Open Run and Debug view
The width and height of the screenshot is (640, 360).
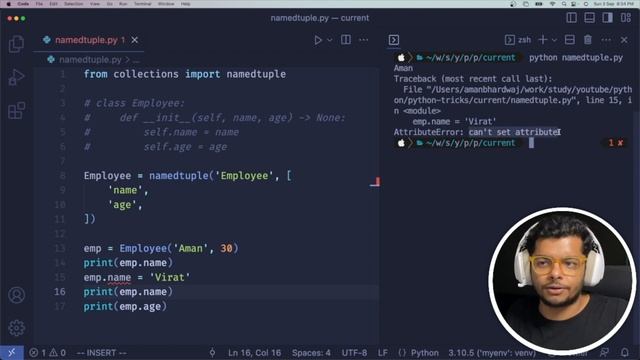coord(16,77)
